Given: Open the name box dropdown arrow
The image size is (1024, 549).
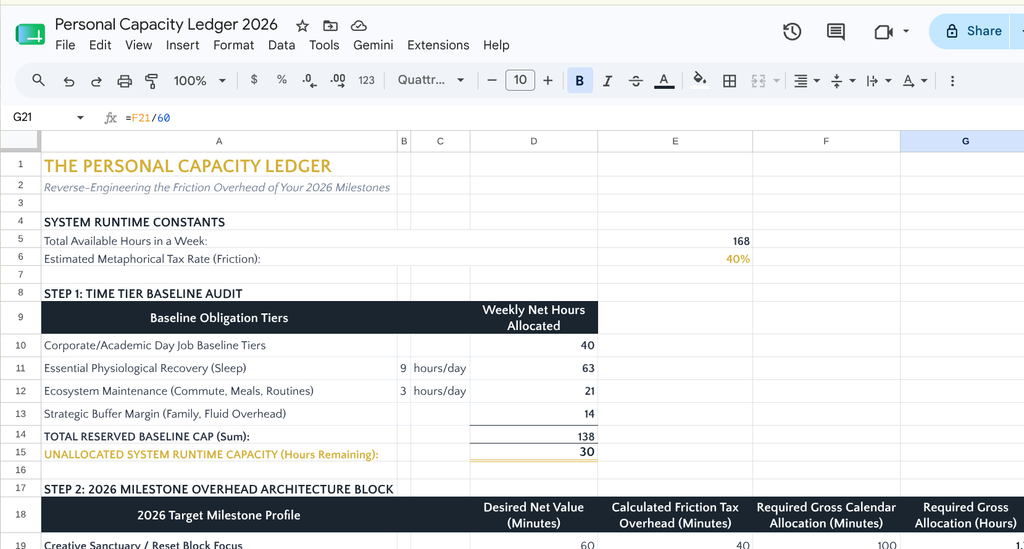Looking at the screenshot, I should click(x=80, y=118).
